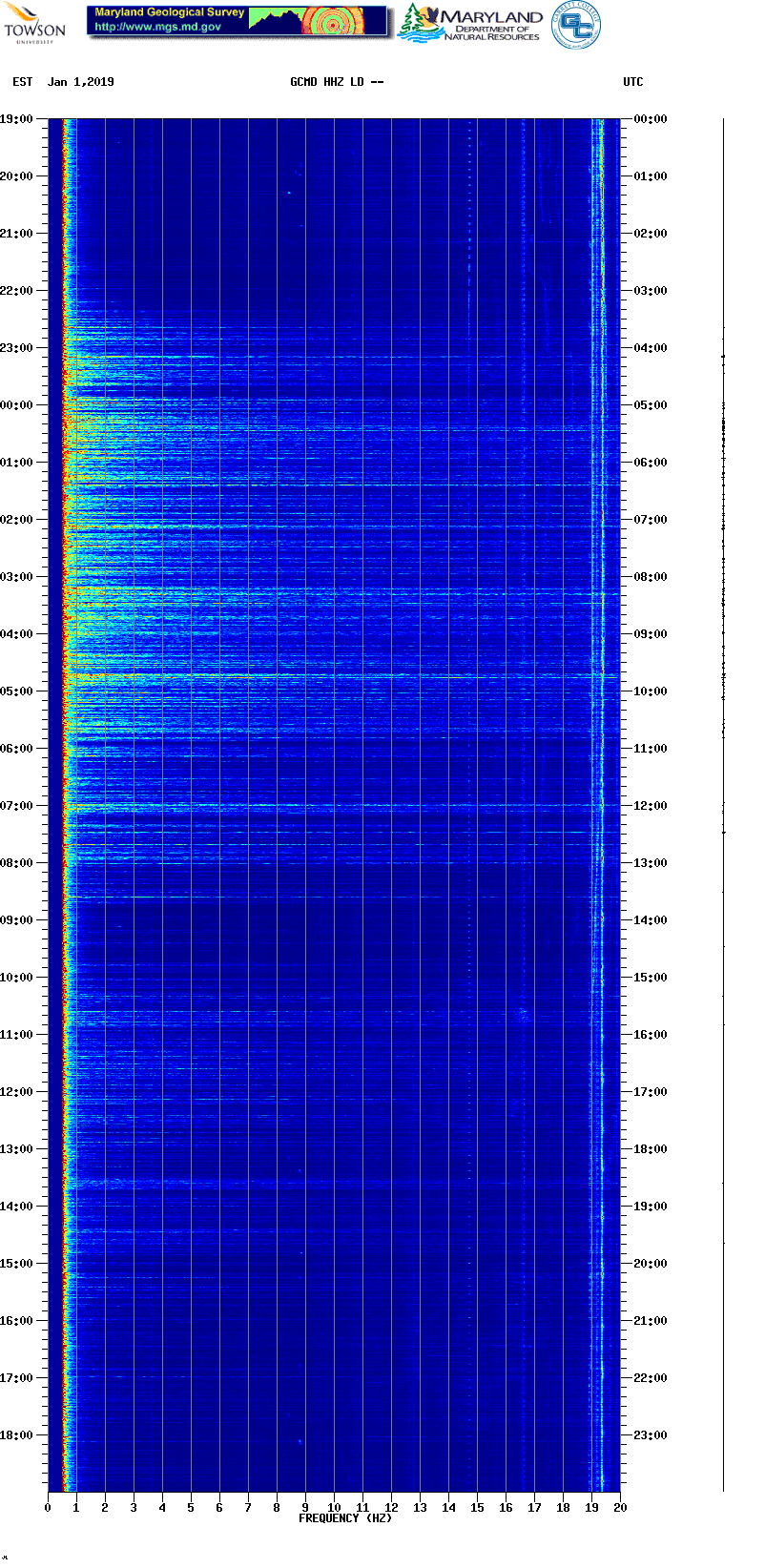Click the EST timezone label
This screenshot has height=1568, width=765.
(x=23, y=82)
